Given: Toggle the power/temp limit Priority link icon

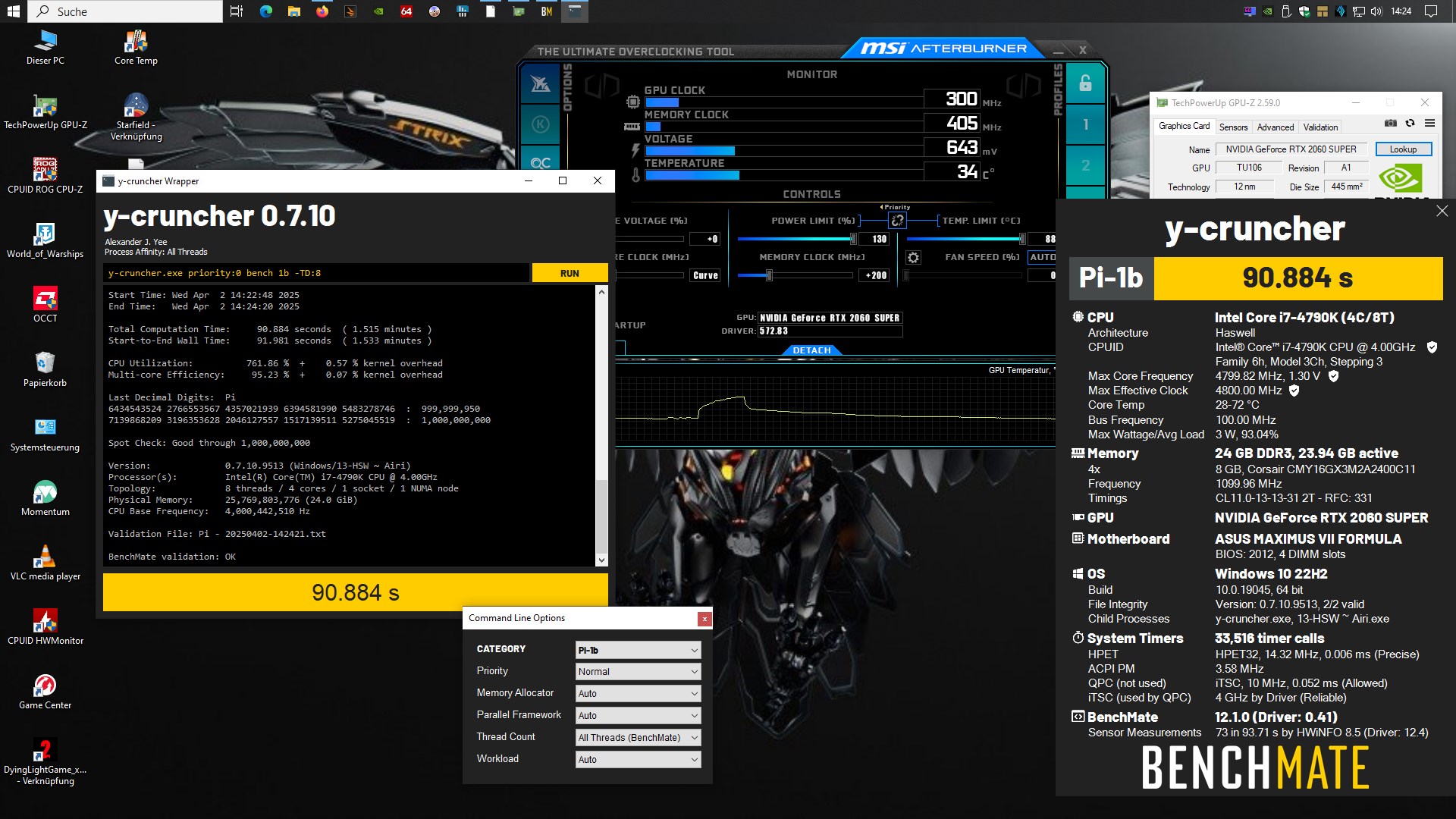Looking at the screenshot, I should (x=897, y=221).
